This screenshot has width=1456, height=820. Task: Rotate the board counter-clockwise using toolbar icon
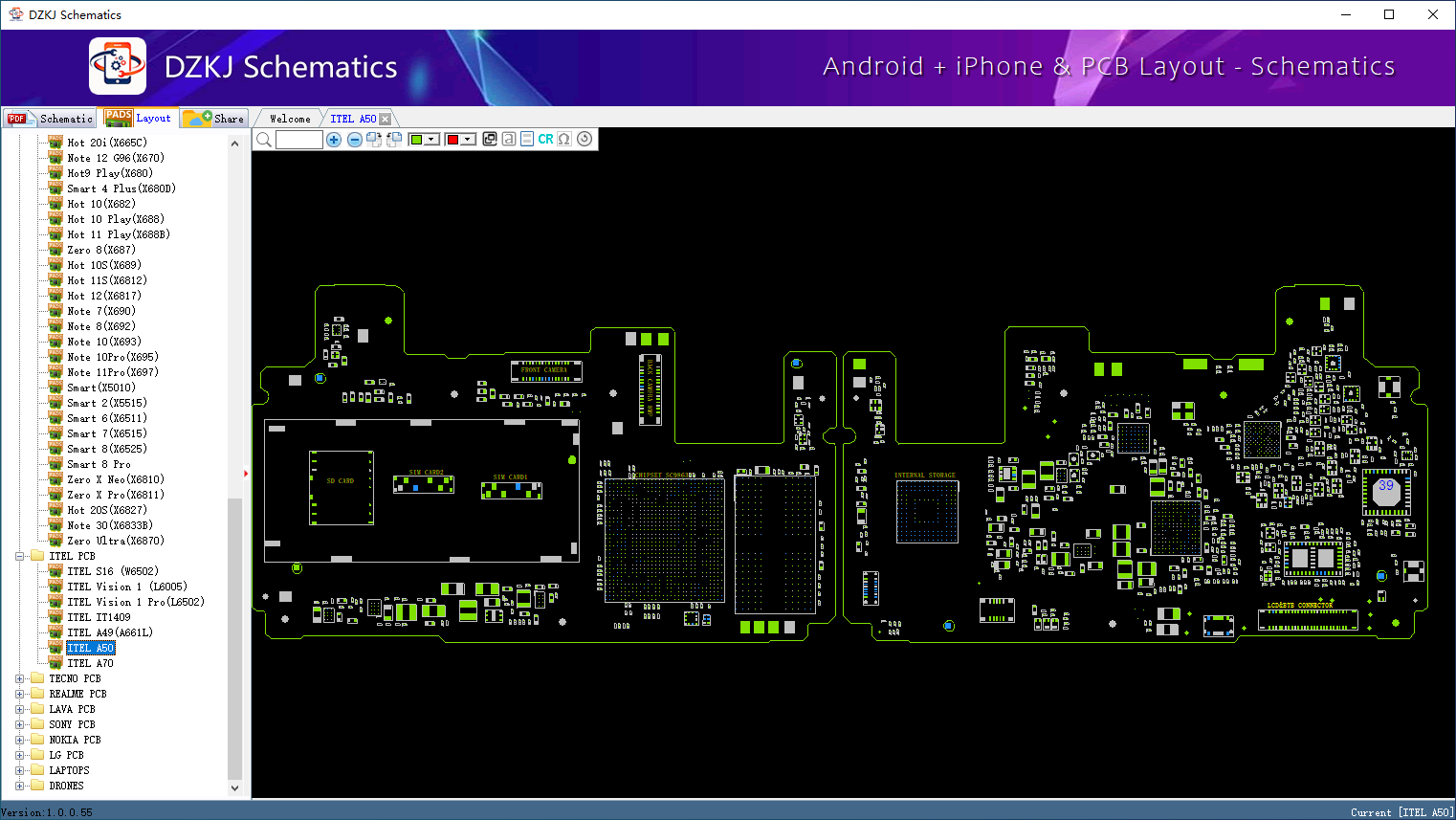click(394, 140)
